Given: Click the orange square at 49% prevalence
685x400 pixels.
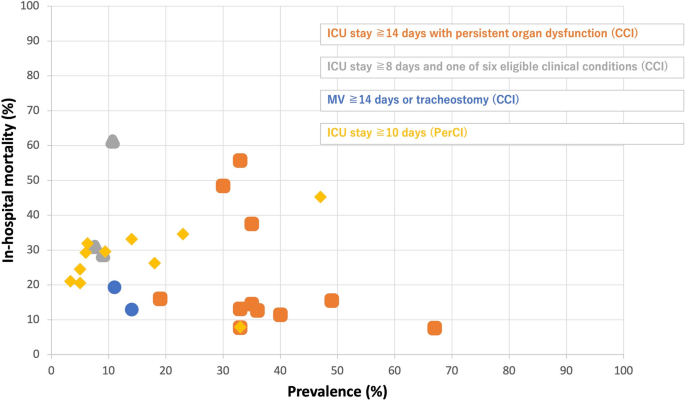Looking at the screenshot, I should pos(332,300).
